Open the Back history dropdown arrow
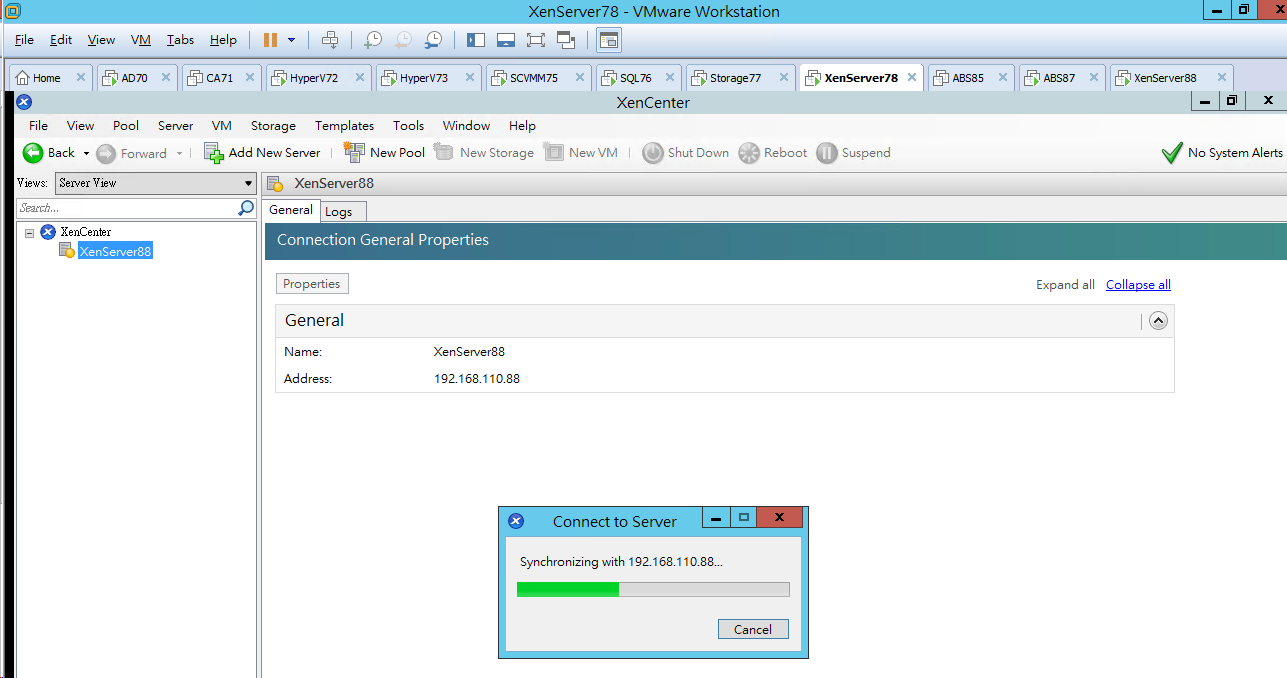This screenshot has height=678, width=1287. (x=86, y=153)
